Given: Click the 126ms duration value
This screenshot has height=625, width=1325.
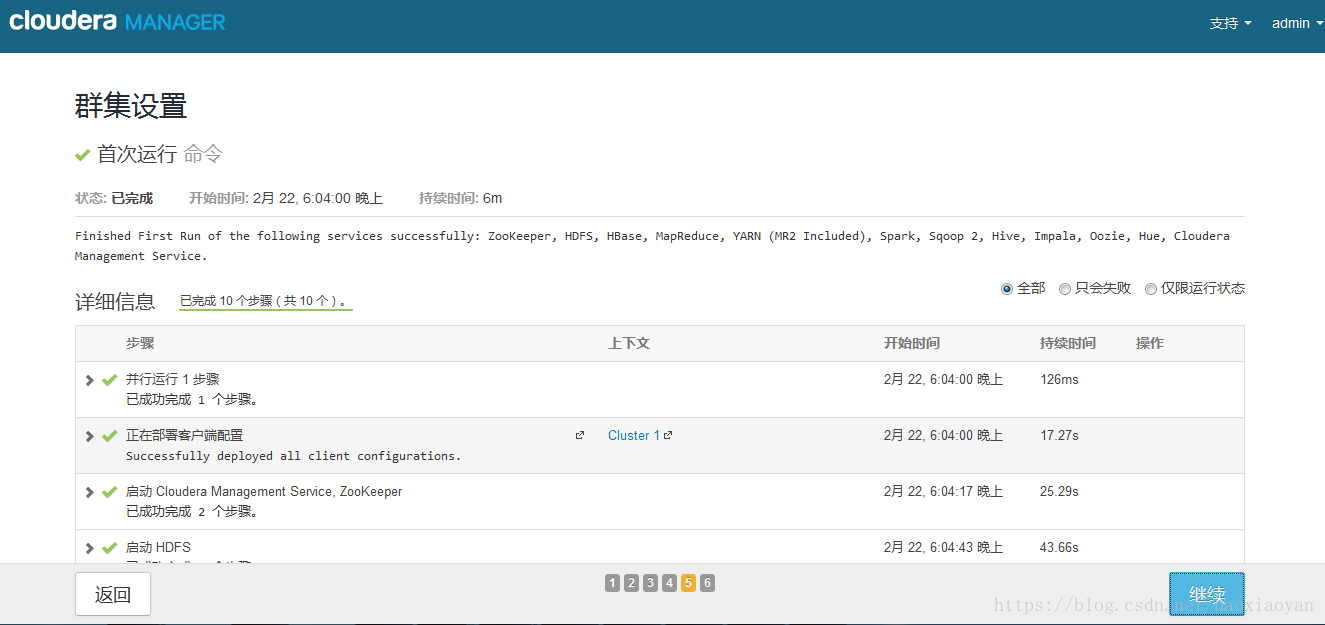Looking at the screenshot, I should tap(1060, 380).
